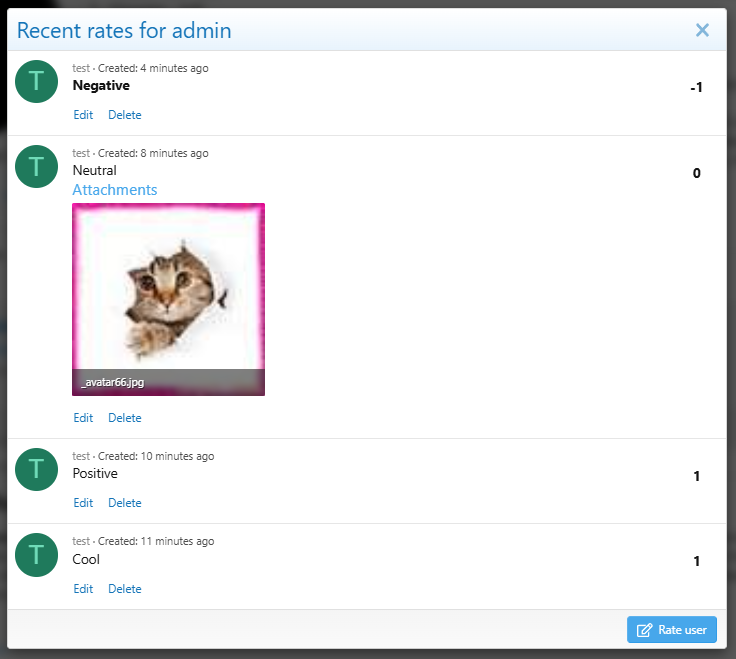This screenshot has width=736, height=659.
Task: Edit the Neutral rating
Action: point(83,418)
